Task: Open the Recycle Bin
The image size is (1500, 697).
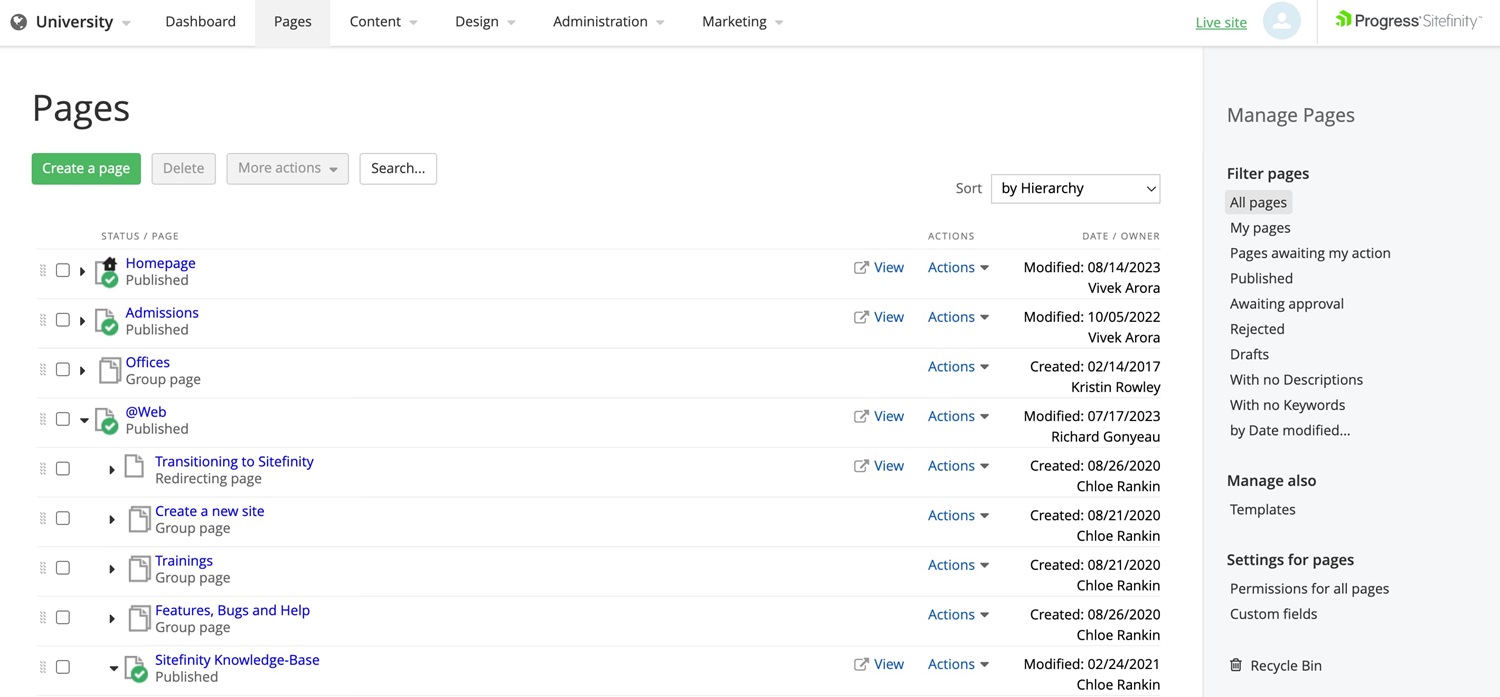Action: pos(1285,665)
